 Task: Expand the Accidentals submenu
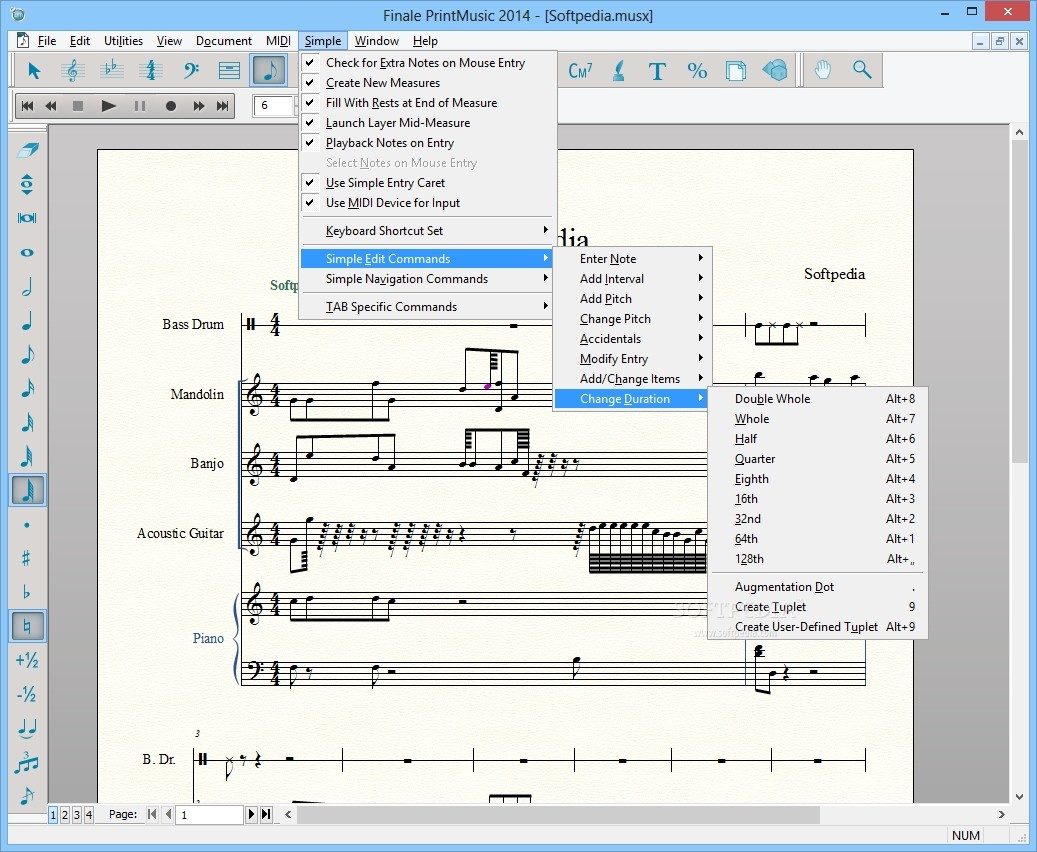click(632, 339)
